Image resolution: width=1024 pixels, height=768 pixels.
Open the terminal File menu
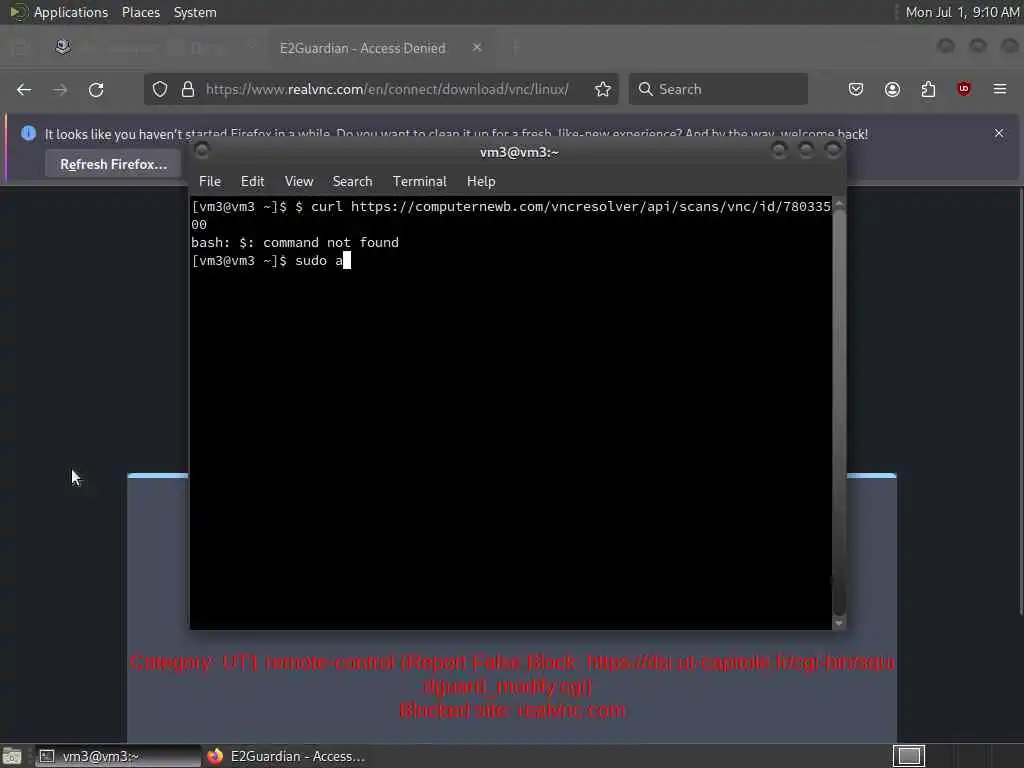pyautogui.click(x=210, y=182)
